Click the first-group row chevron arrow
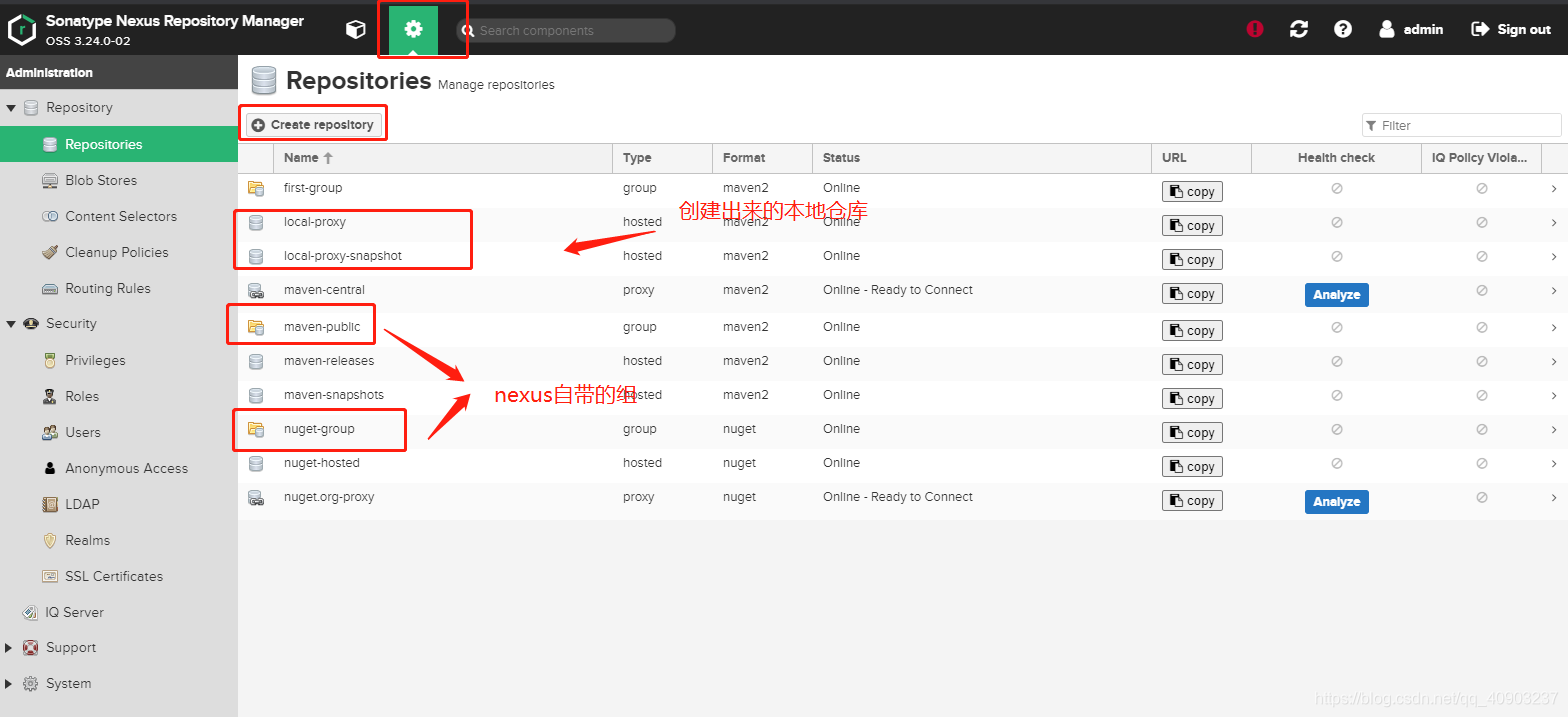 [1554, 188]
